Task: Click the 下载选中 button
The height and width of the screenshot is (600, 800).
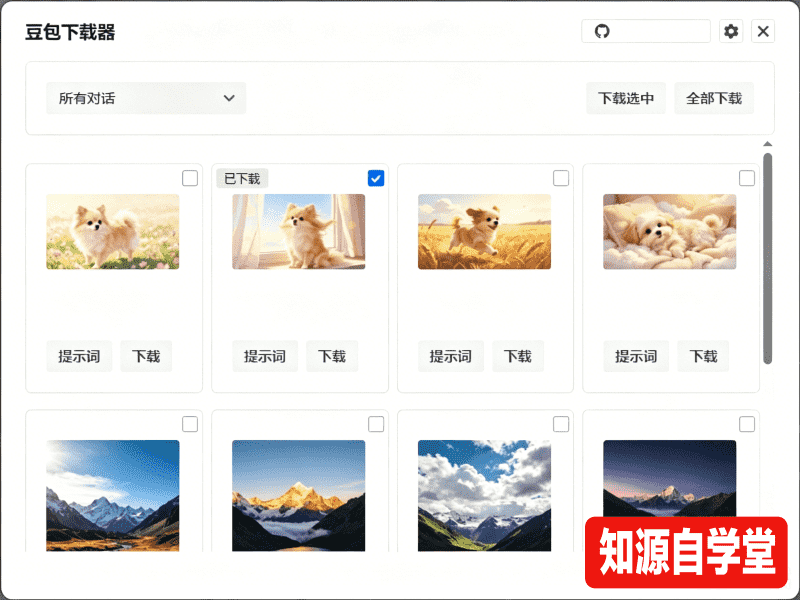Action: click(626, 98)
